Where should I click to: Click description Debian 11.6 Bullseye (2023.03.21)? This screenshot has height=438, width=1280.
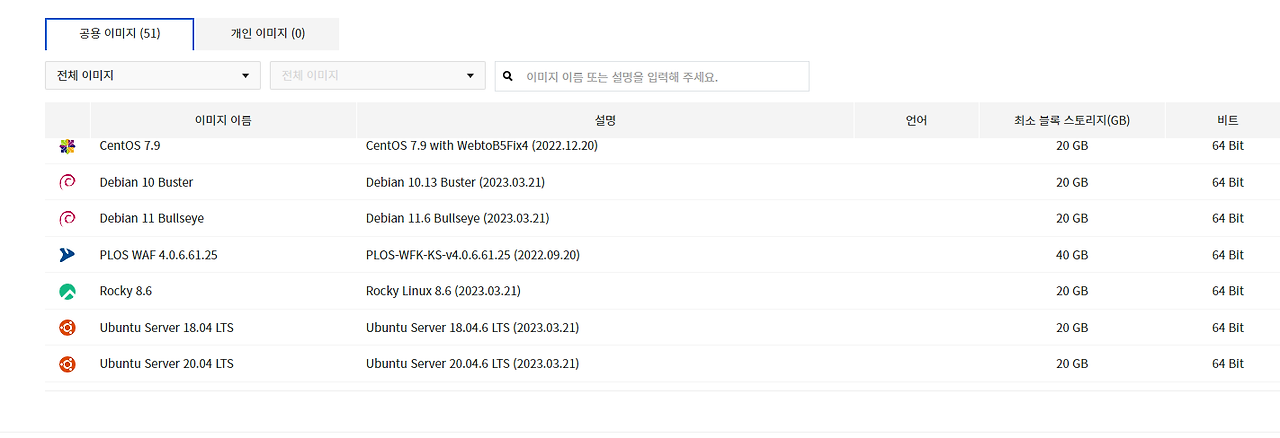coord(458,218)
